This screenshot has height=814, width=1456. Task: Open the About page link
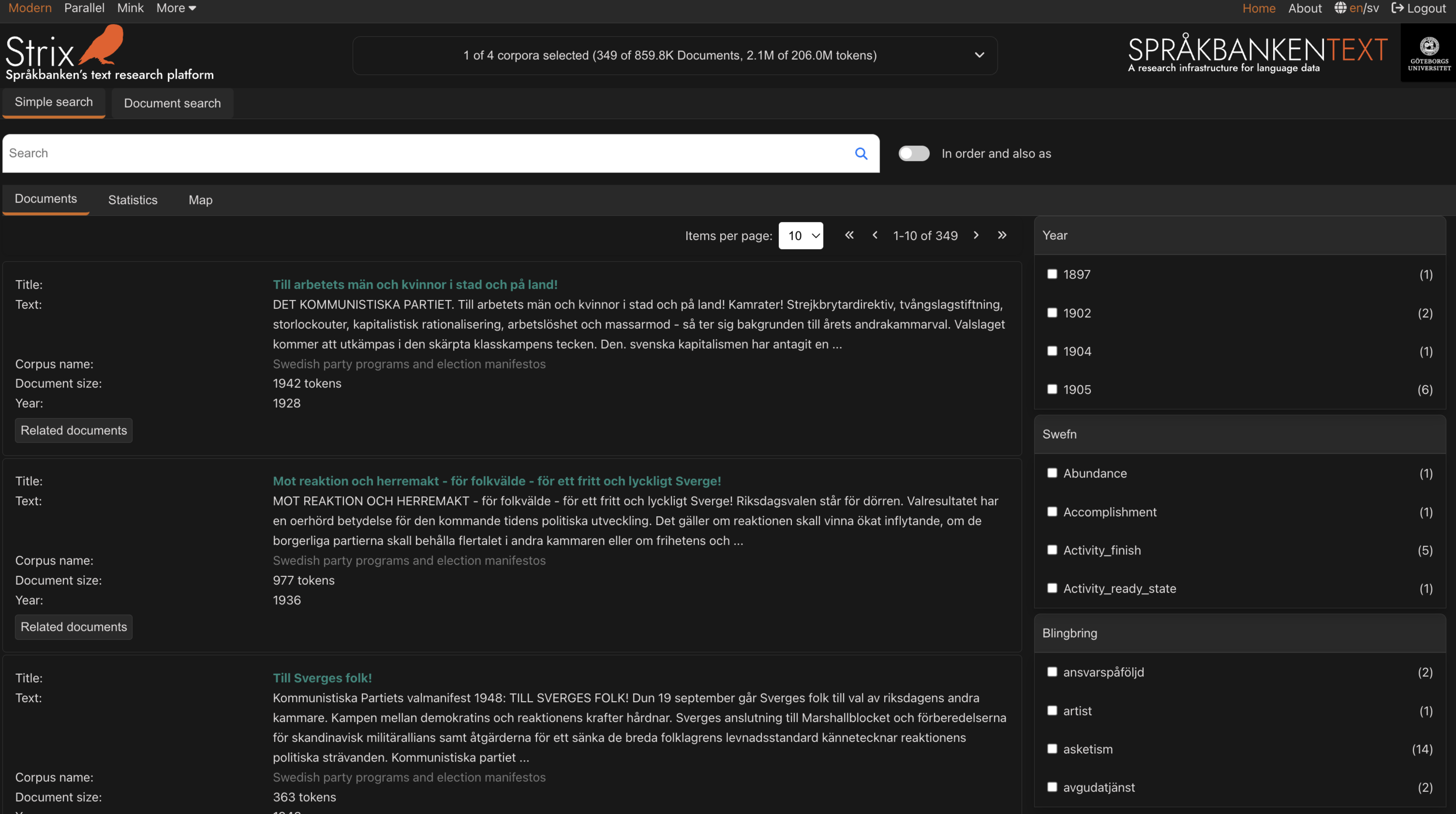point(1305,9)
